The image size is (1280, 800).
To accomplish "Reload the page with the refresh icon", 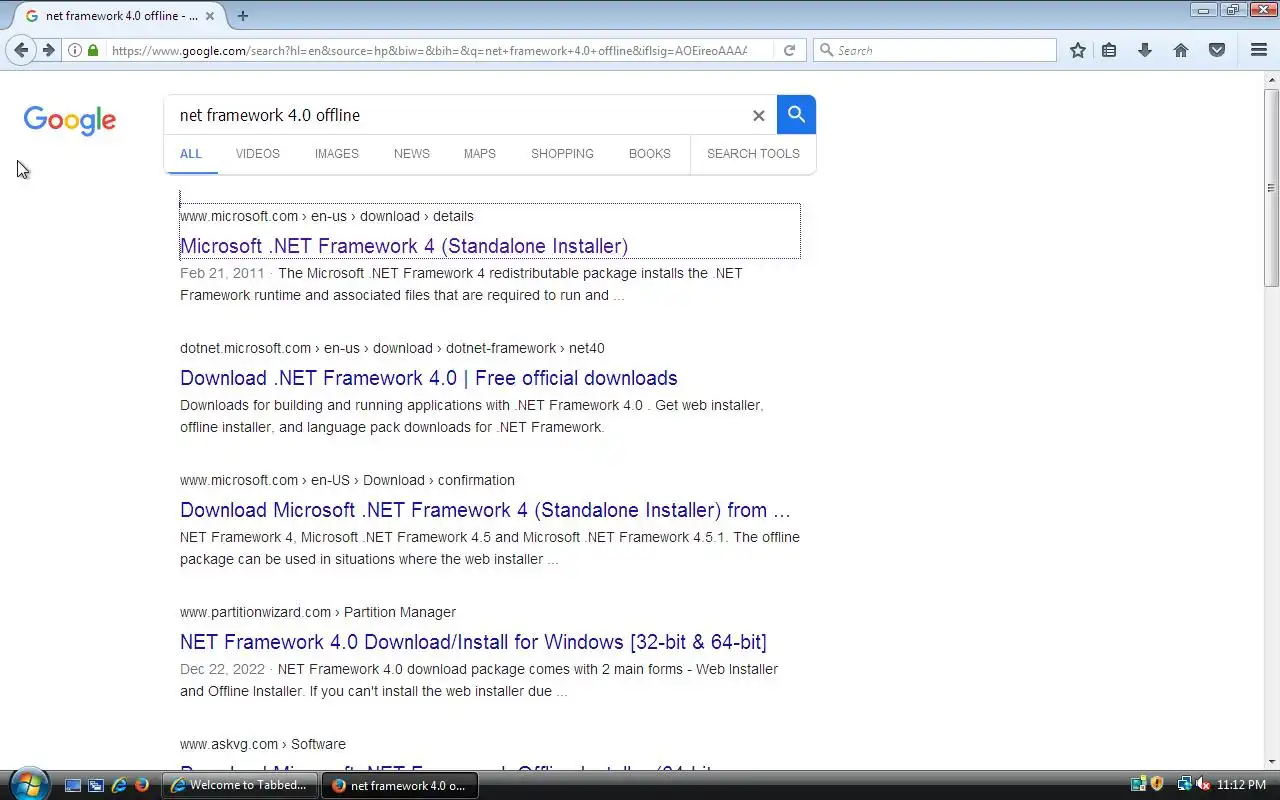I will 789,50.
